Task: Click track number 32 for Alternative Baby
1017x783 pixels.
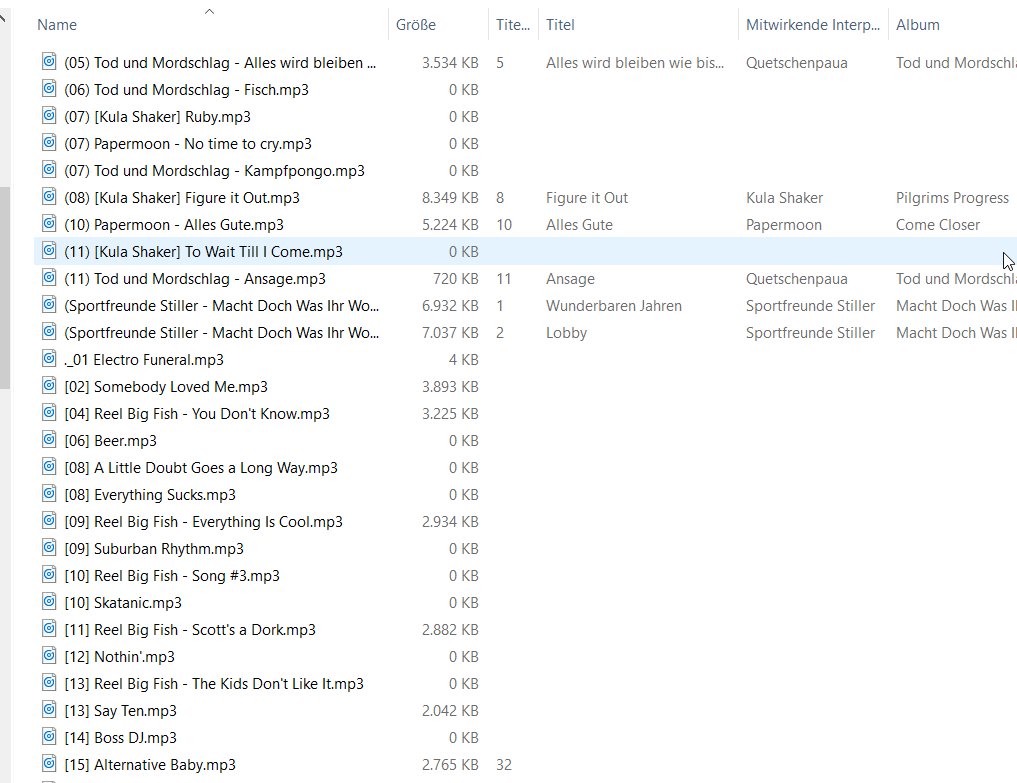Action: click(x=504, y=765)
